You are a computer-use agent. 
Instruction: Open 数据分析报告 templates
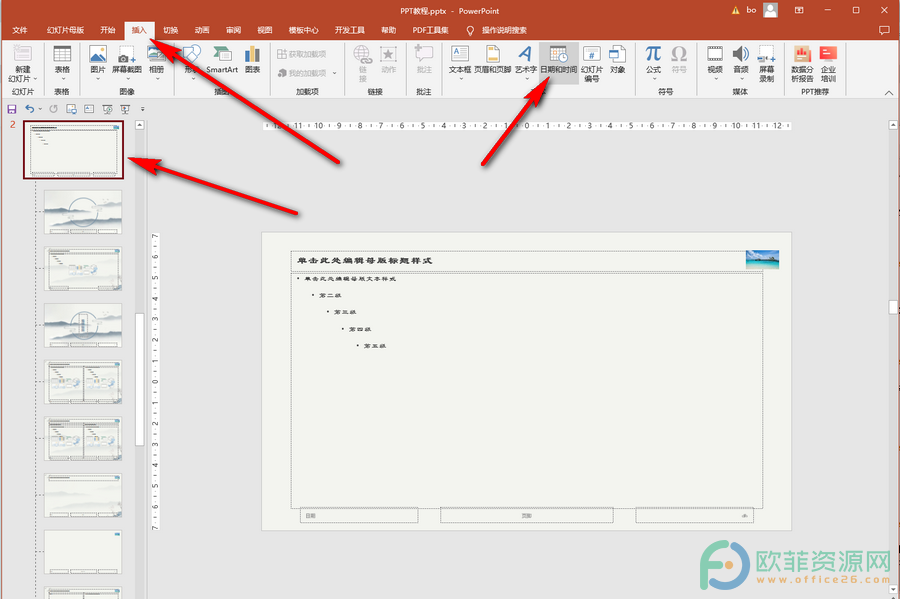coord(802,64)
